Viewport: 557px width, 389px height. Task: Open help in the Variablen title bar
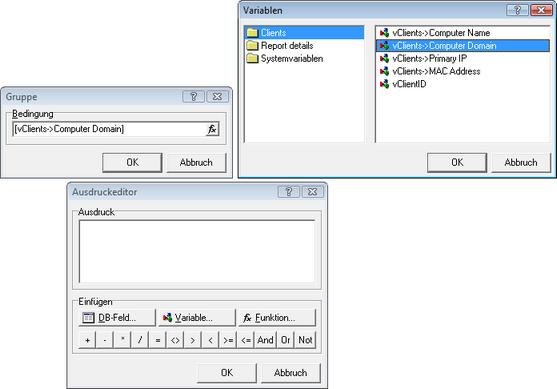coord(518,10)
